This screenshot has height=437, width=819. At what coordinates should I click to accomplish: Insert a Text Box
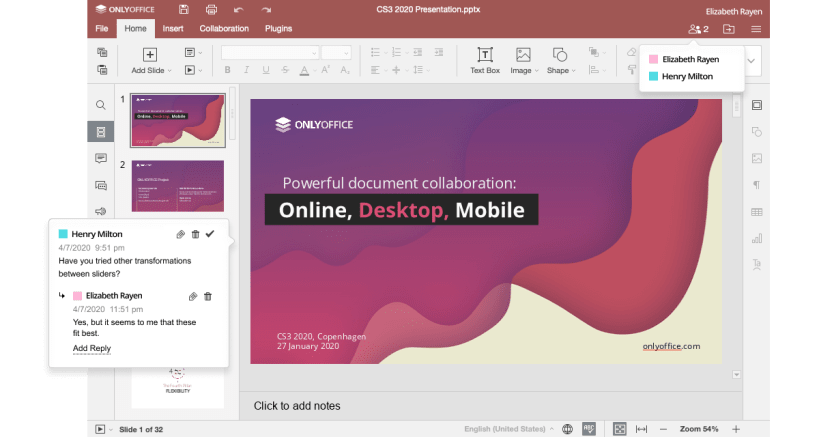[485, 61]
